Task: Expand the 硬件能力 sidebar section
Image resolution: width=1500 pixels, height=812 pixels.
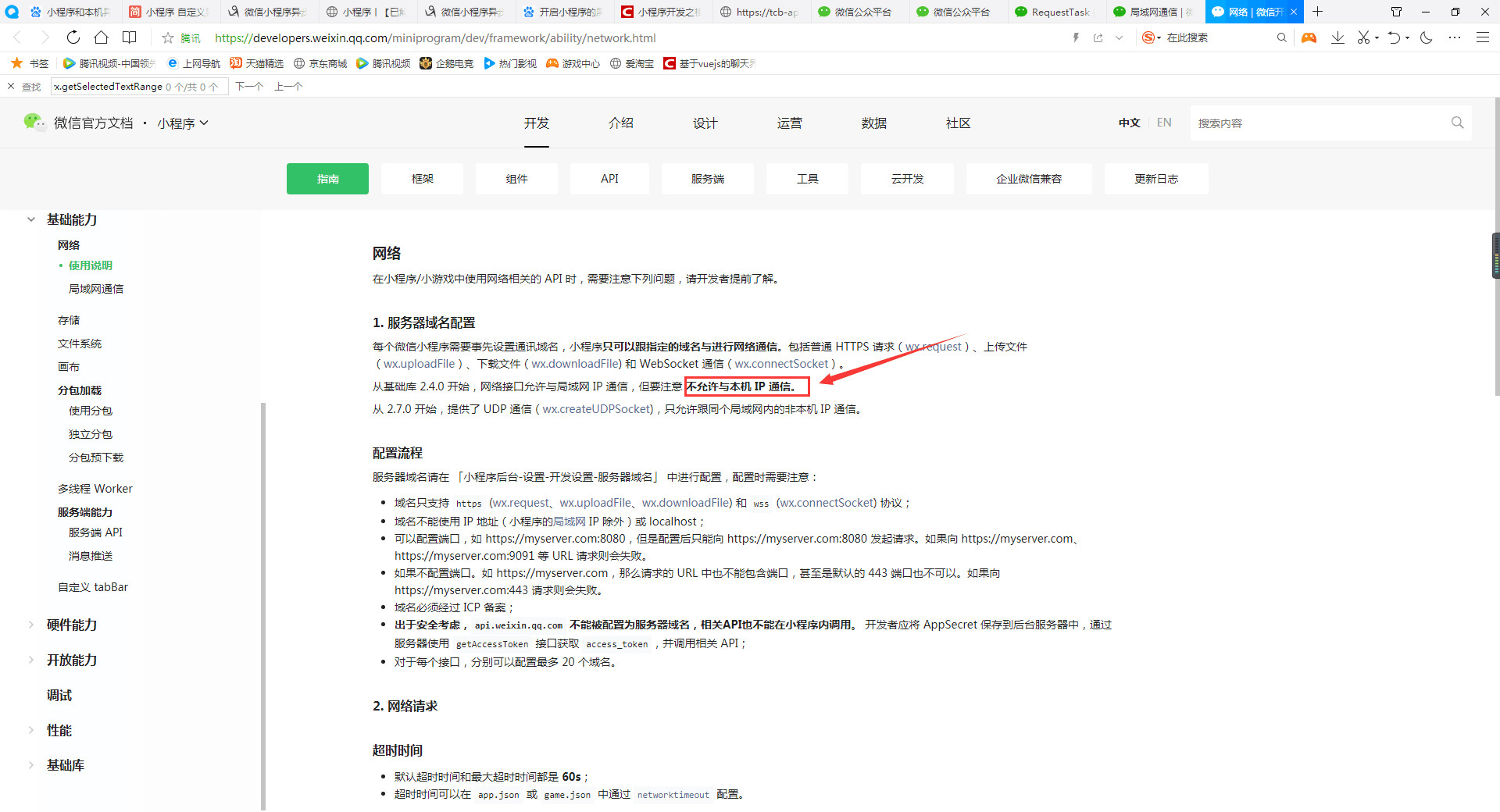Action: 30,625
